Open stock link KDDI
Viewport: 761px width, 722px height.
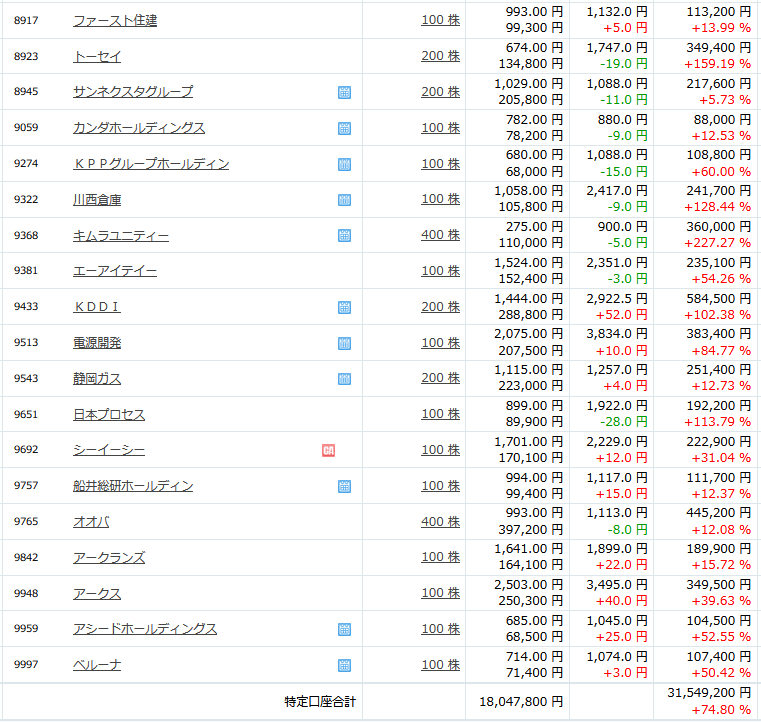[x=97, y=307]
